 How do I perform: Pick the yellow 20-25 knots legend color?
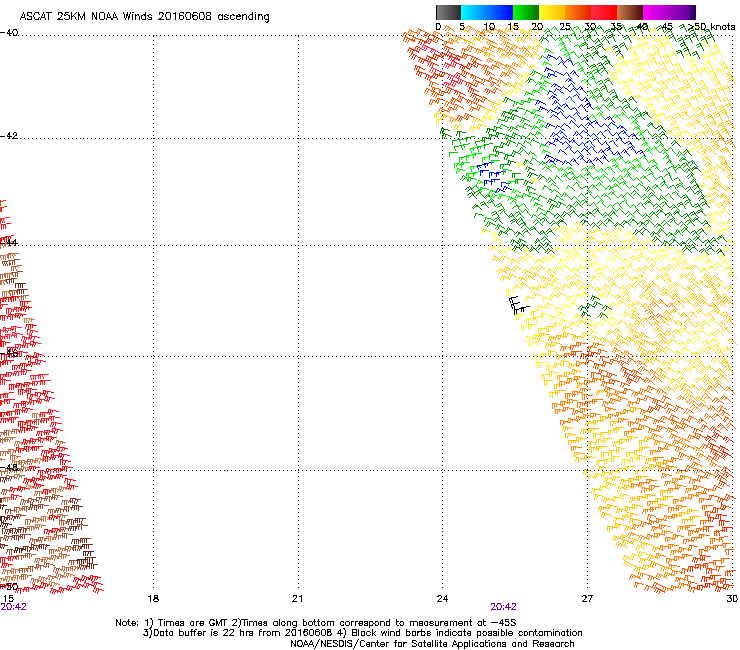click(x=552, y=12)
